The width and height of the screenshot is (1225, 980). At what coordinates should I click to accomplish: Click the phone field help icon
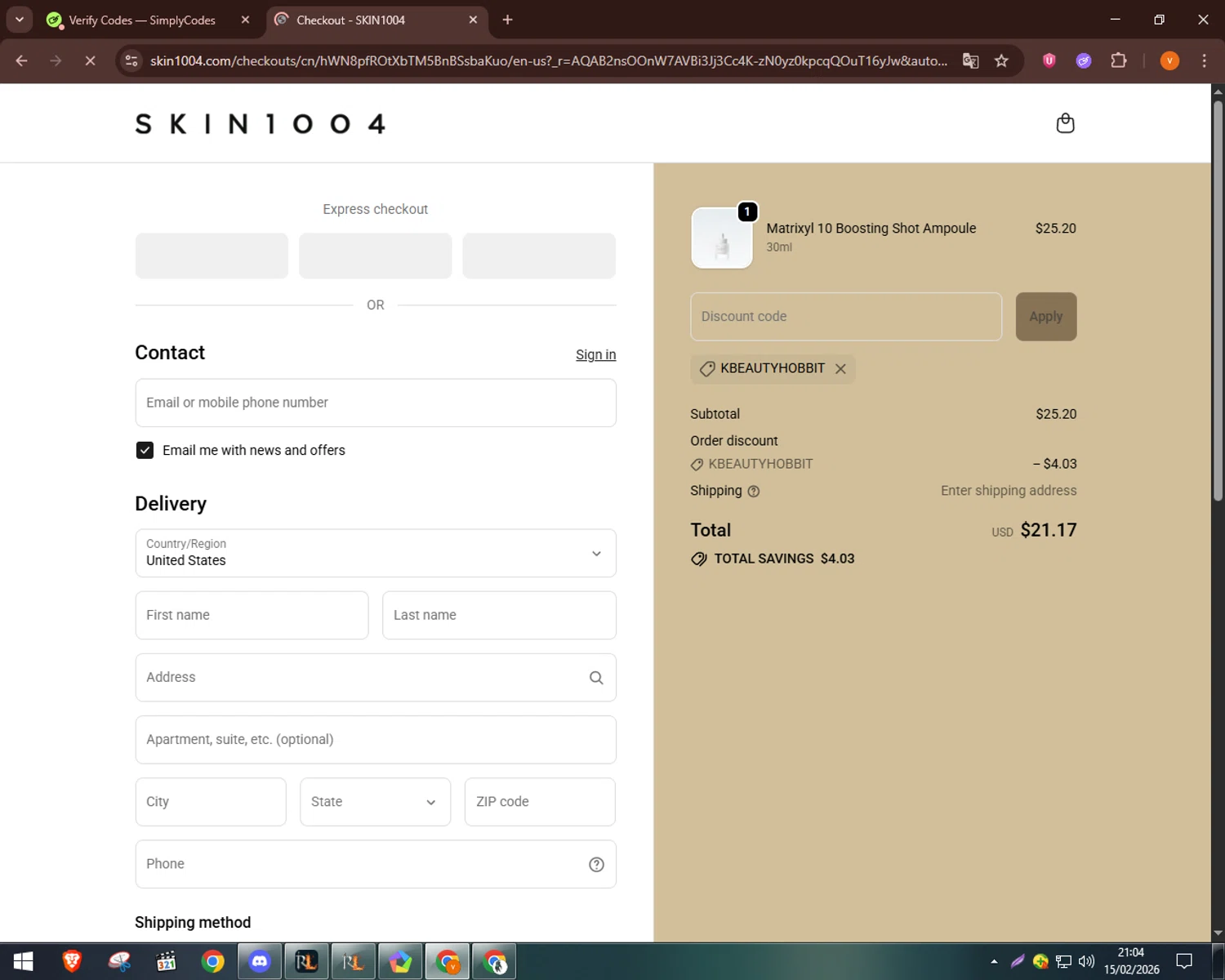[x=596, y=865]
